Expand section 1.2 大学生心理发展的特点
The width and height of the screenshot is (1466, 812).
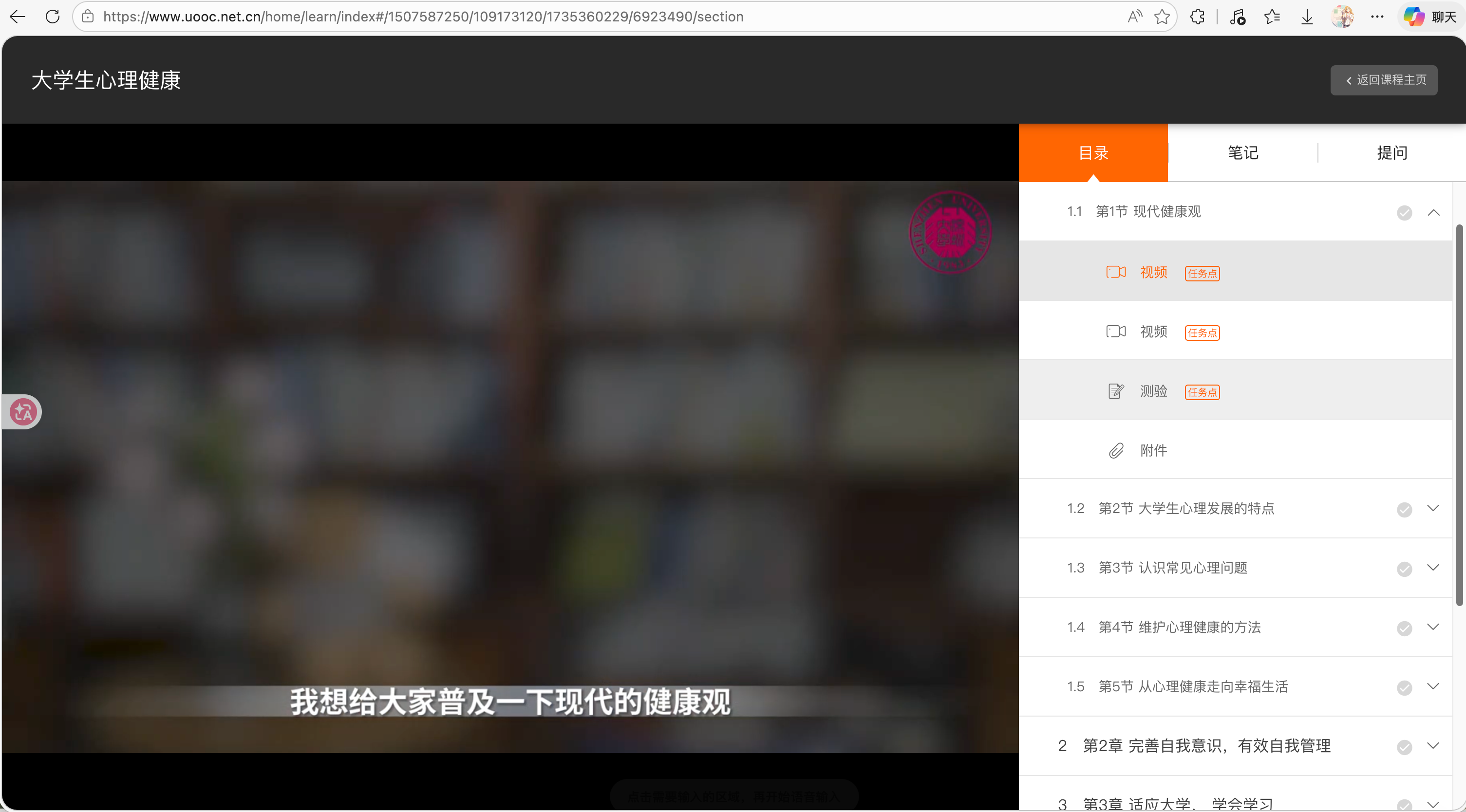point(1433,508)
